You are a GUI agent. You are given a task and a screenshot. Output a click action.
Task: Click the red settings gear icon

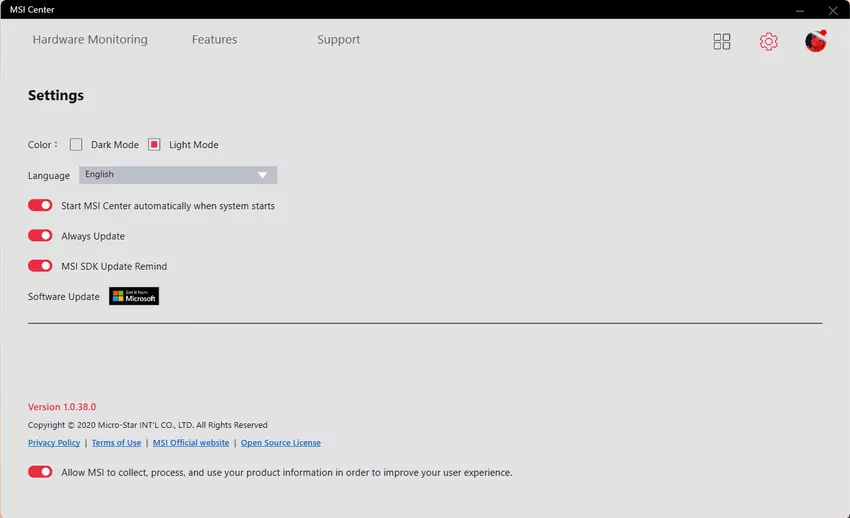(768, 41)
